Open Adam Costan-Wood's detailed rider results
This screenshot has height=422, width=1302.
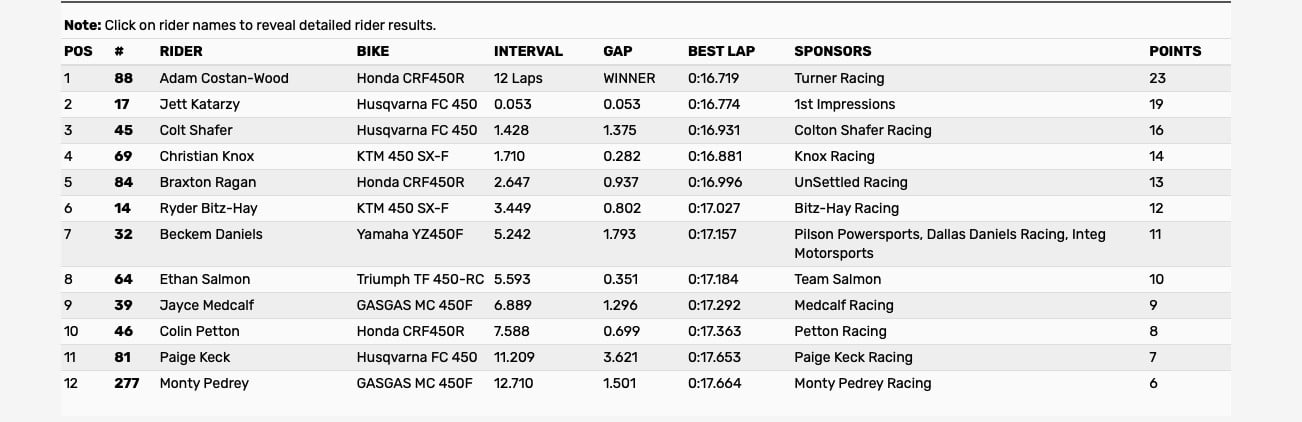[224, 78]
